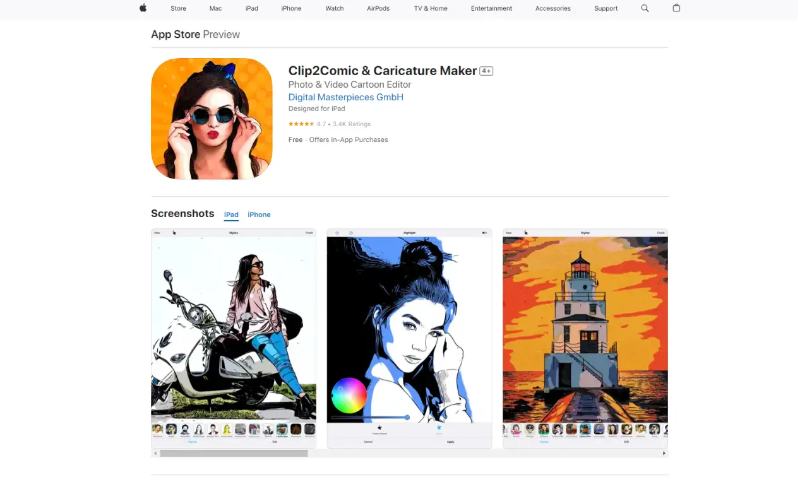Click the Apple logo icon
Screen dimensions: 798x498
tap(143, 8)
